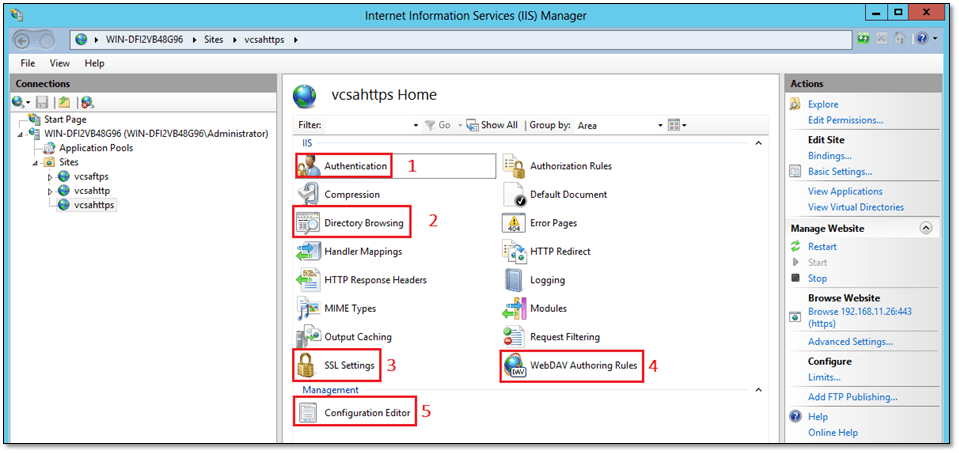The height and width of the screenshot is (453, 959).
Task: Open Error Pages feature
Action: coord(539,223)
